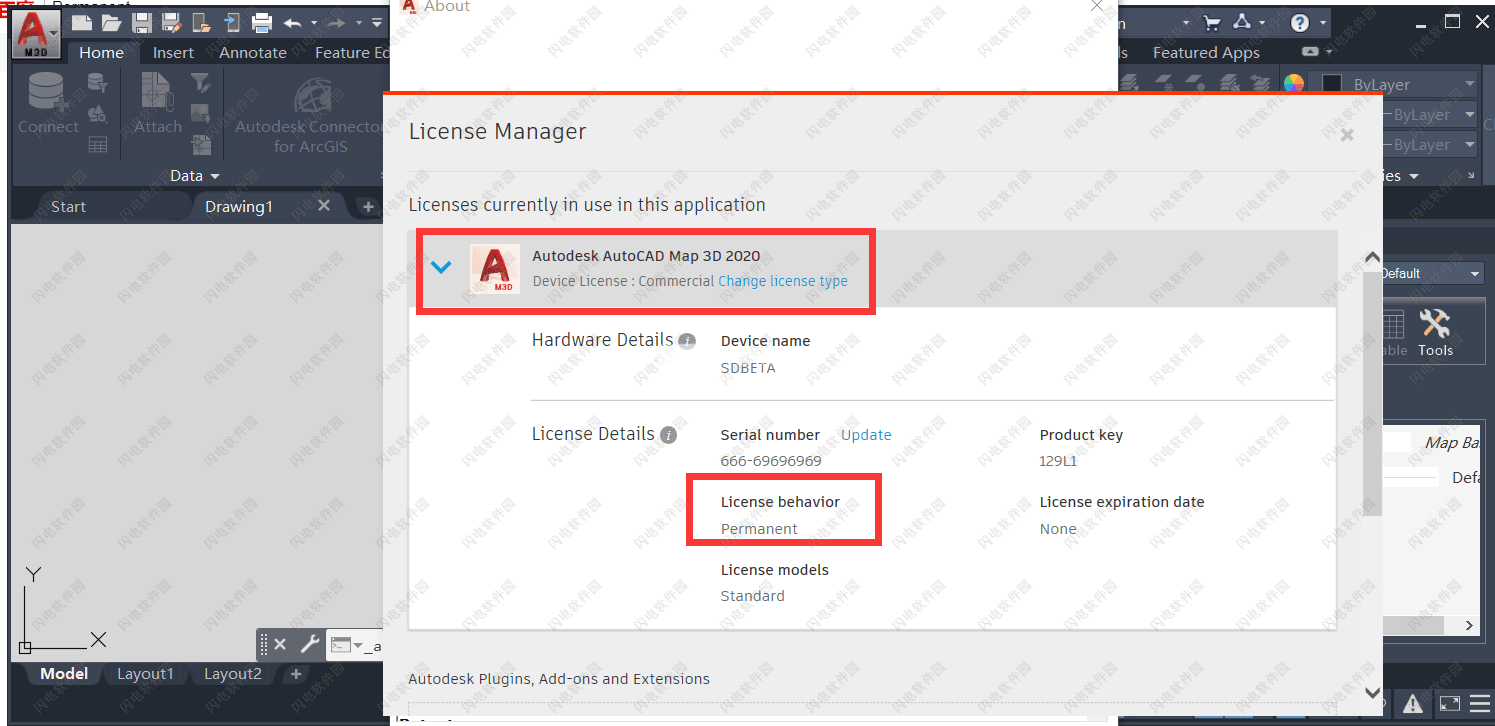Image resolution: width=1495 pixels, height=726 pixels.
Task: Click the Redo arrow icon
Action: click(x=338, y=22)
